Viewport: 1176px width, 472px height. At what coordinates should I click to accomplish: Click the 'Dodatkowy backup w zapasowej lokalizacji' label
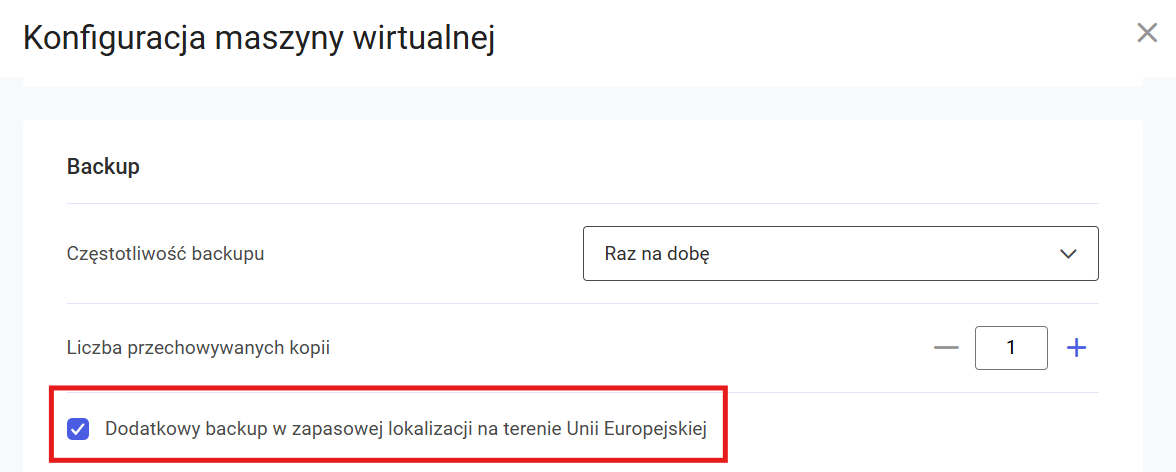[405, 430]
